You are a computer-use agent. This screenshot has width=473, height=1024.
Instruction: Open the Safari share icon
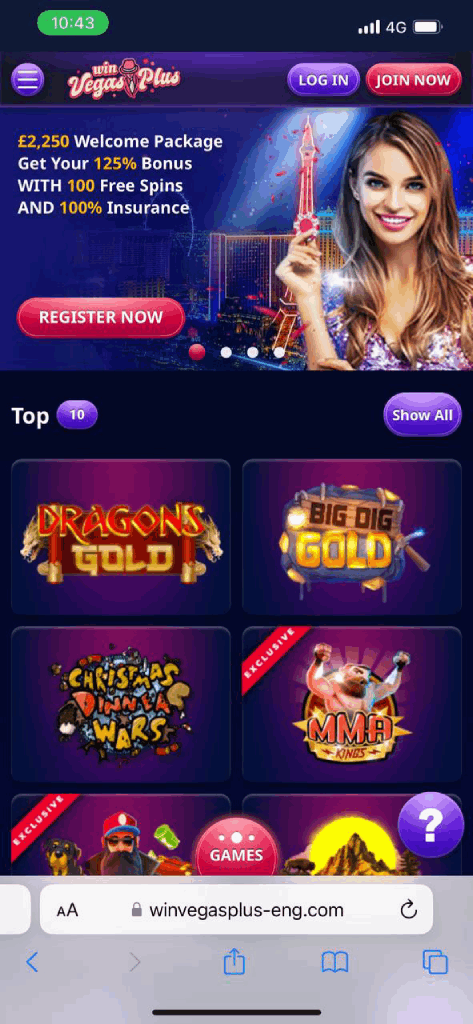pos(234,961)
